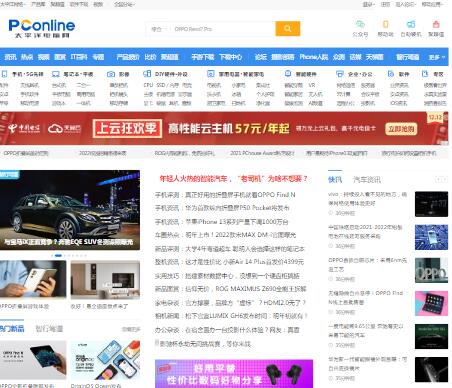Select the 快讯 tab in news panel
This screenshot has width=452, height=388.
pyautogui.click(x=335, y=180)
